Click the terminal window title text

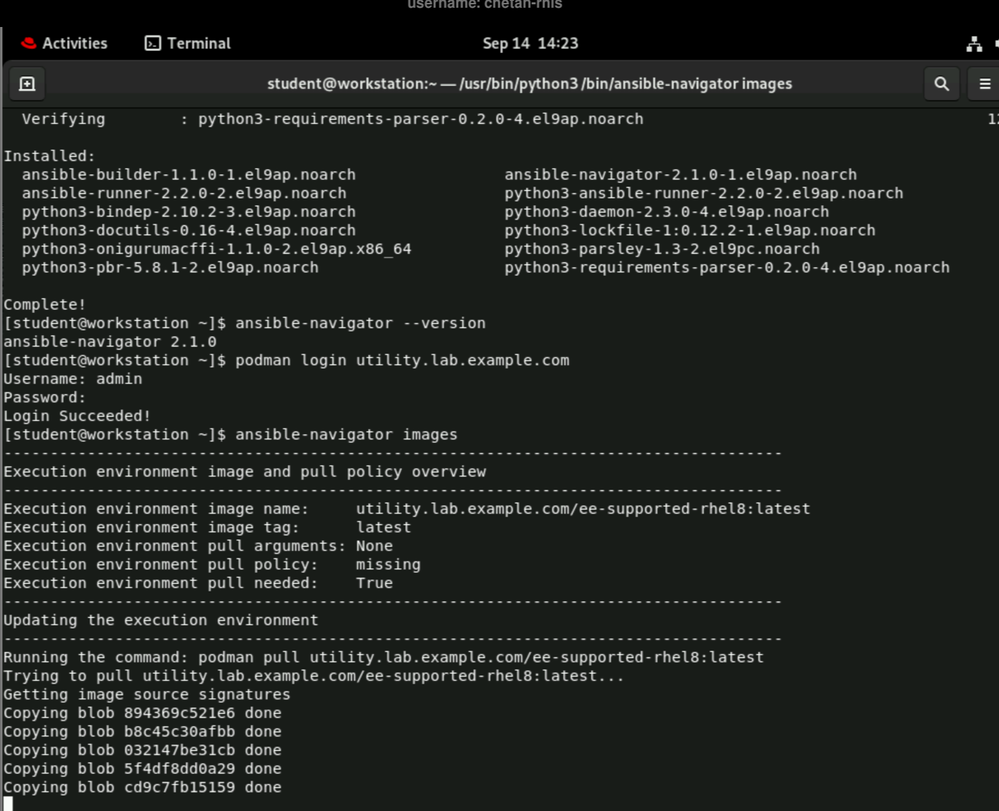pyautogui.click(x=529, y=84)
